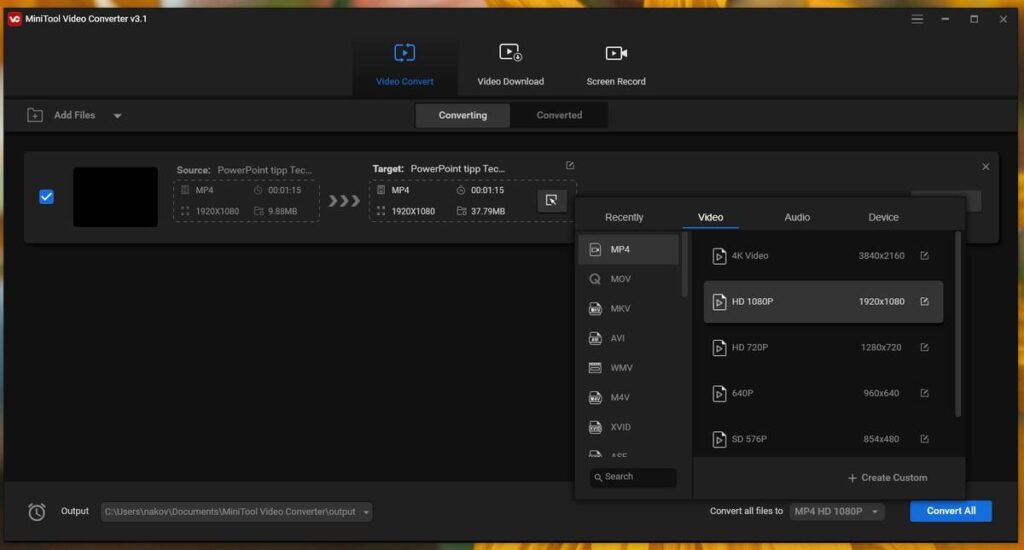Click the Add Files folder icon
This screenshot has height=550, width=1024.
[x=35, y=116]
